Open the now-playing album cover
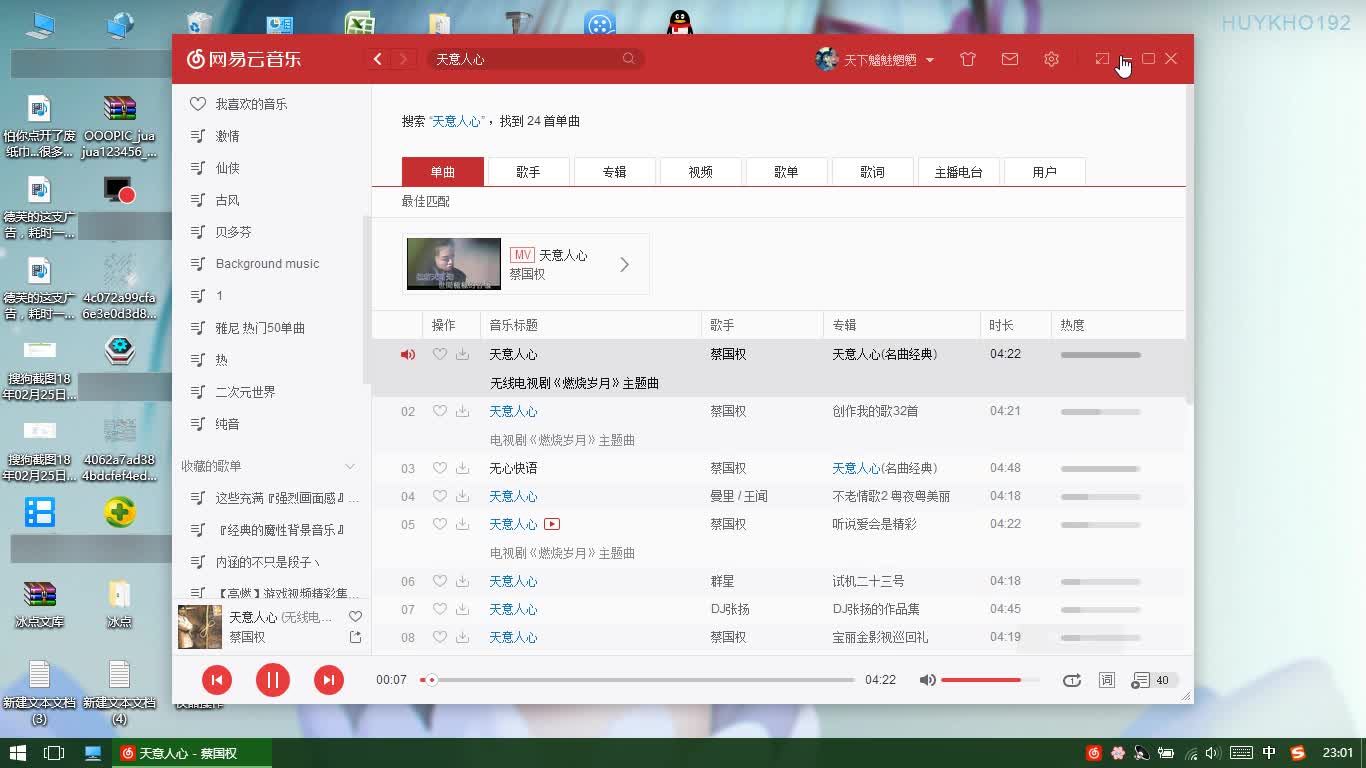Viewport: 1366px width, 768px height. coord(200,627)
